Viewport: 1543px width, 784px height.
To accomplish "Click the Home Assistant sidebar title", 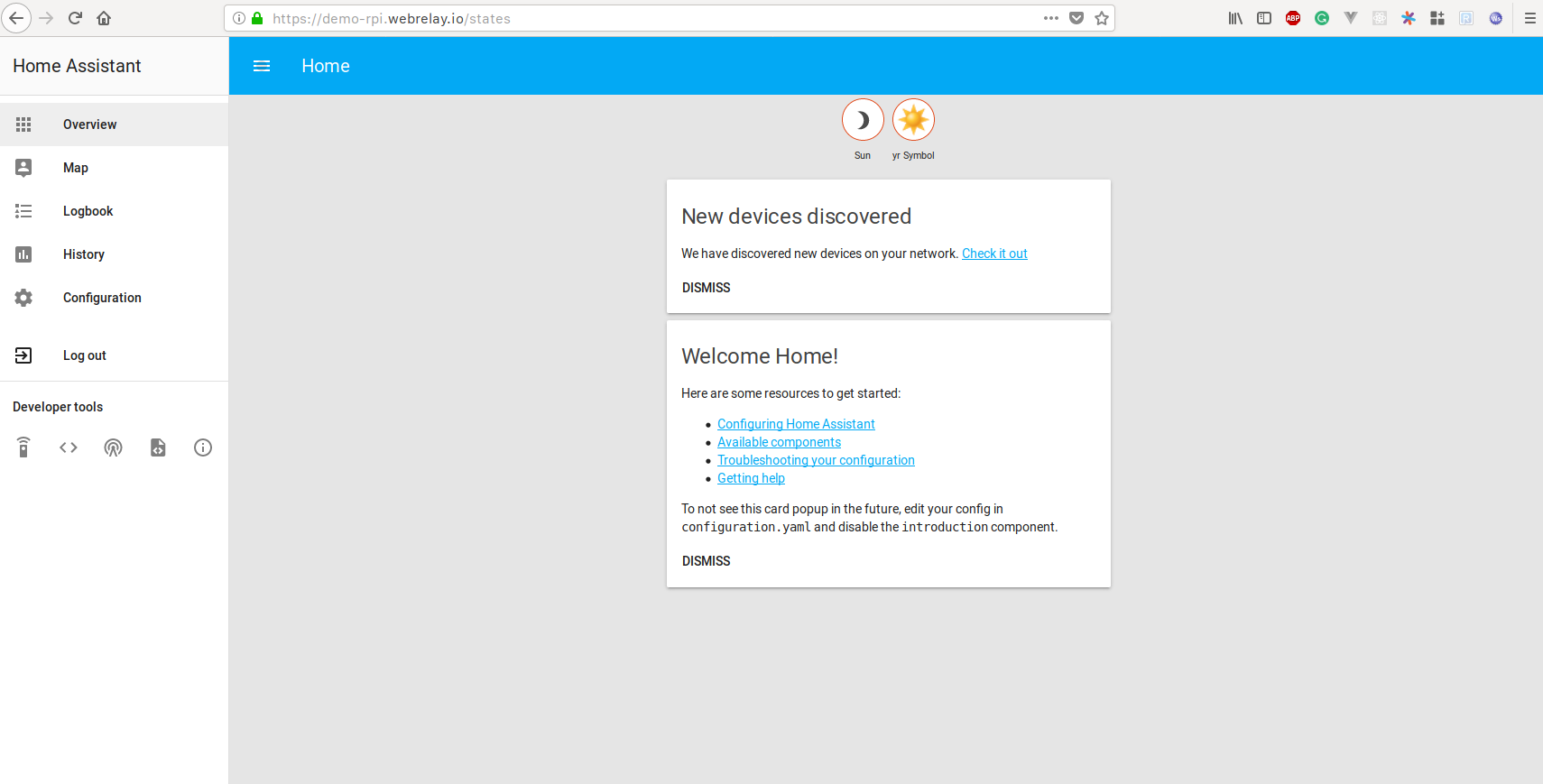I will click(77, 66).
